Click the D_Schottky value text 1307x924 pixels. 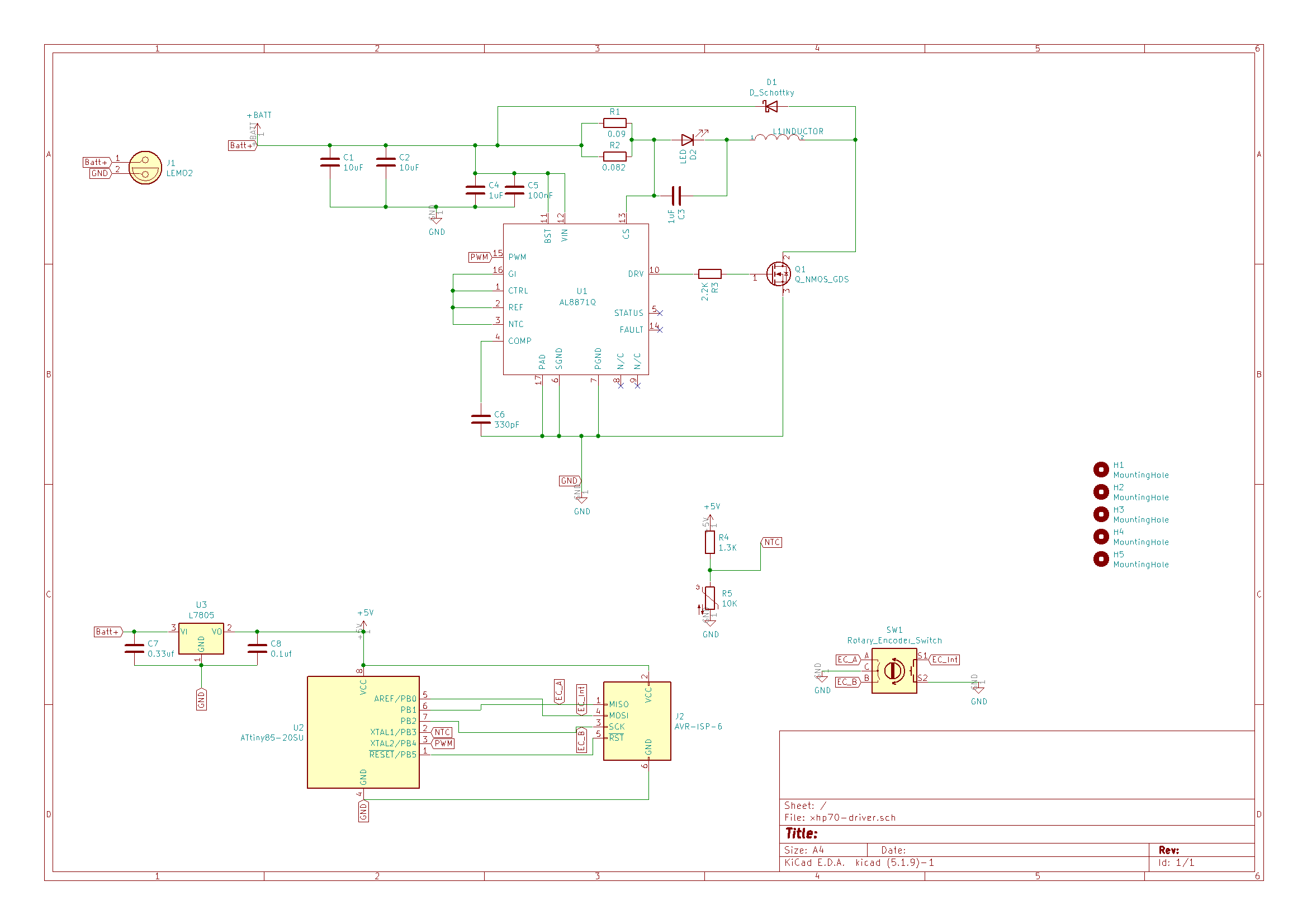771,93
